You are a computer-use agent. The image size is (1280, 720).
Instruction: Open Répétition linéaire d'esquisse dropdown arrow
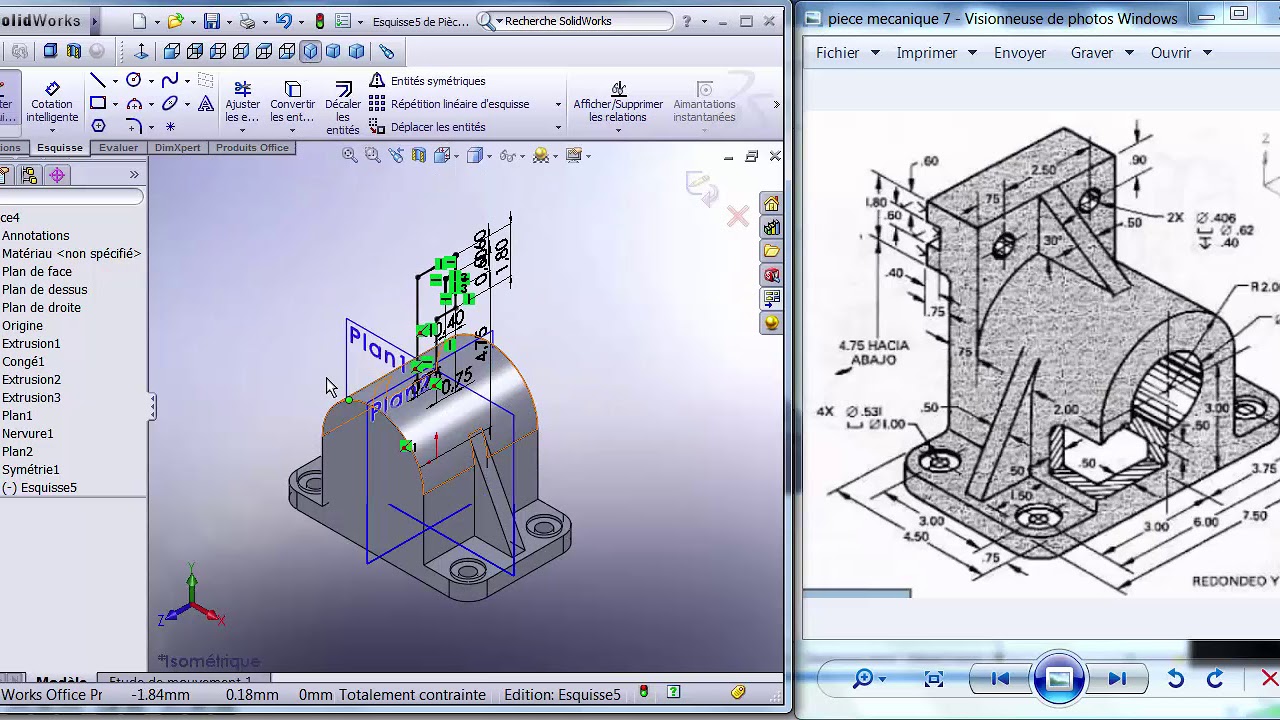pyautogui.click(x=558, y=104)
